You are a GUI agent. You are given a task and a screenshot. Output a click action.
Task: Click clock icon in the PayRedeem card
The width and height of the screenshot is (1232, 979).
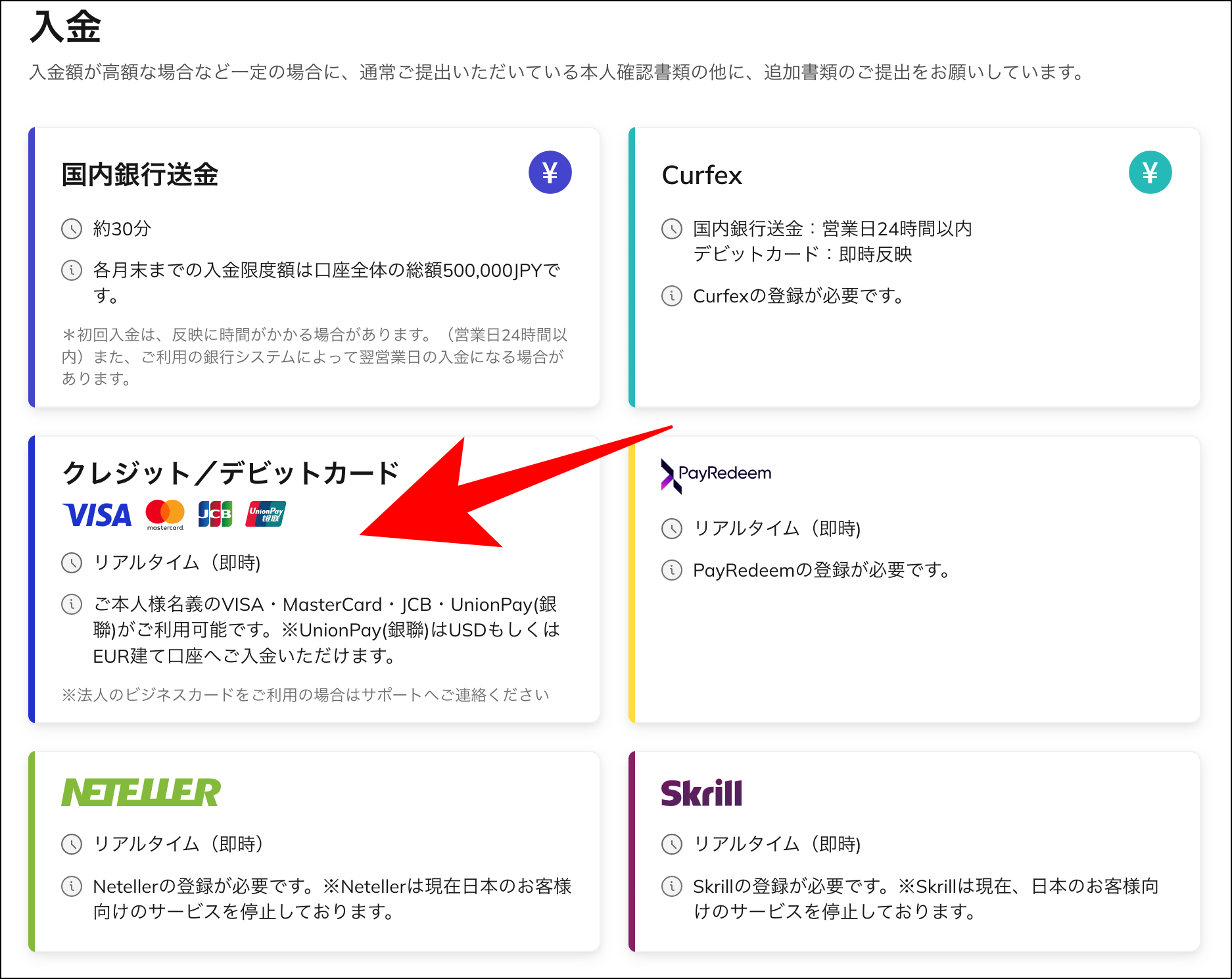pyautogui.click(x=672, y=529)
